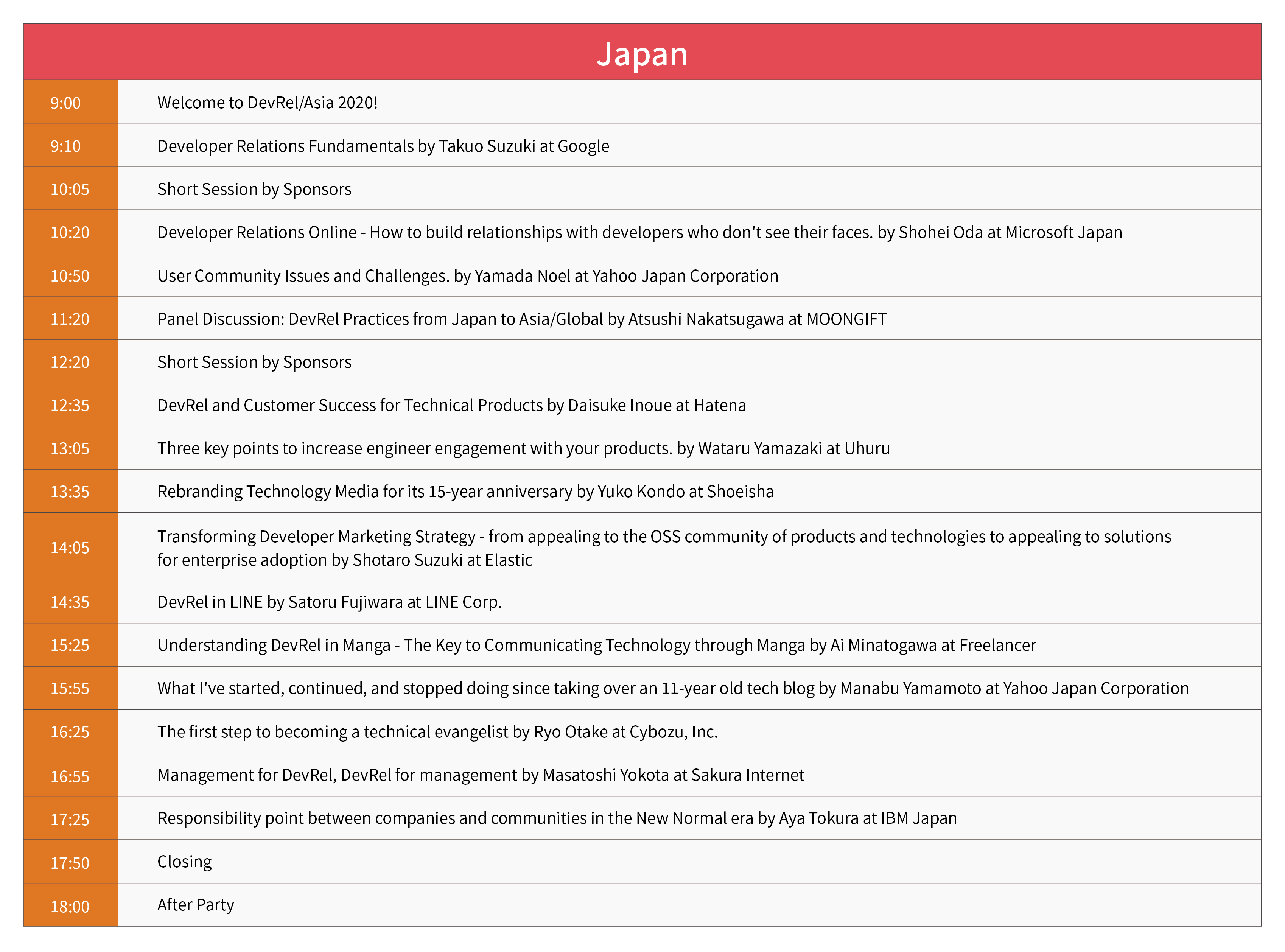Select the 10:05 Short Session by Sponsors
The width and height of the screenshot is (1285, 952).
(x=254, y=188)
